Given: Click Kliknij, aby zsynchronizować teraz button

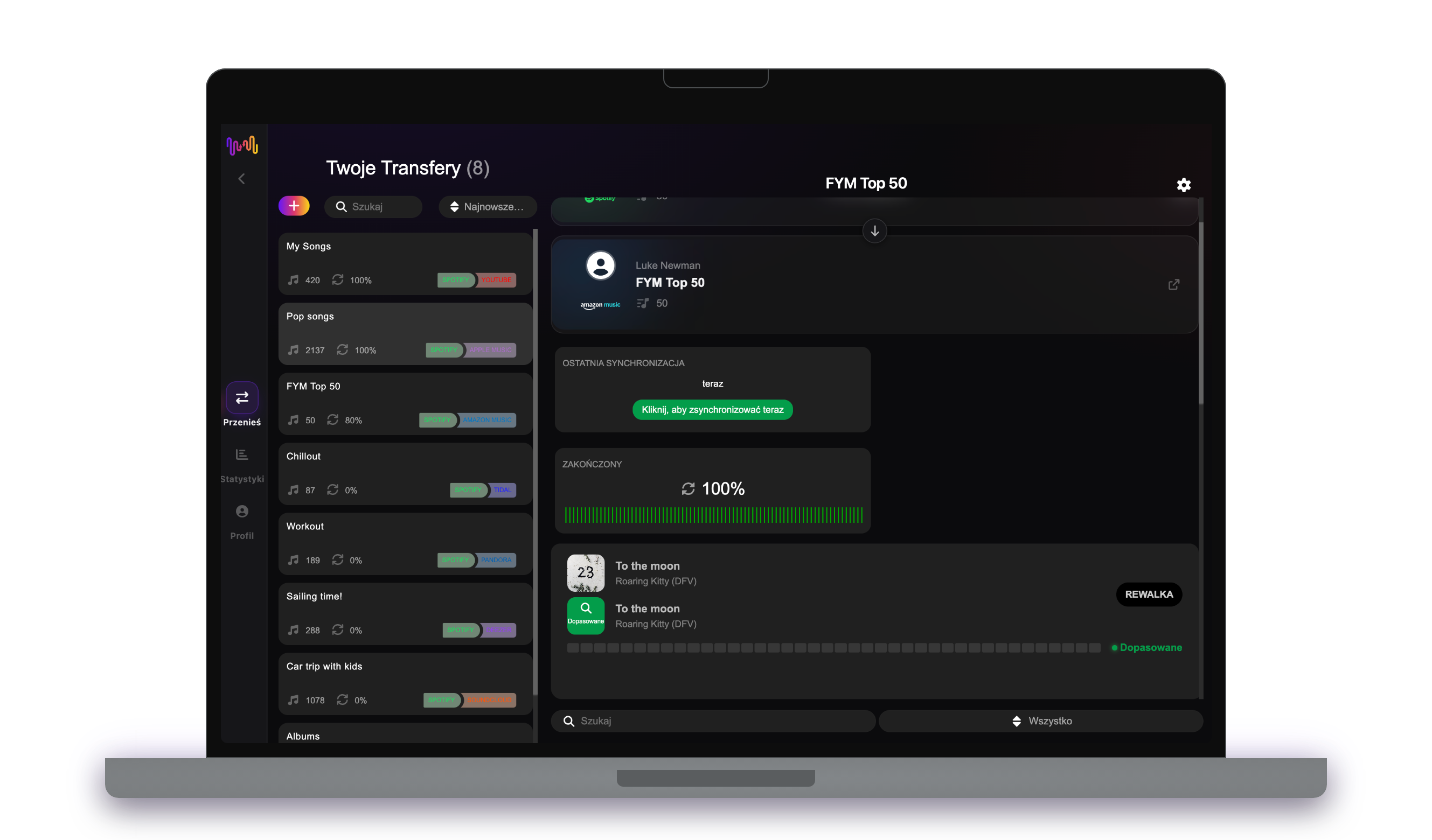Looking at the screenshot, I should tap(713, 409).
